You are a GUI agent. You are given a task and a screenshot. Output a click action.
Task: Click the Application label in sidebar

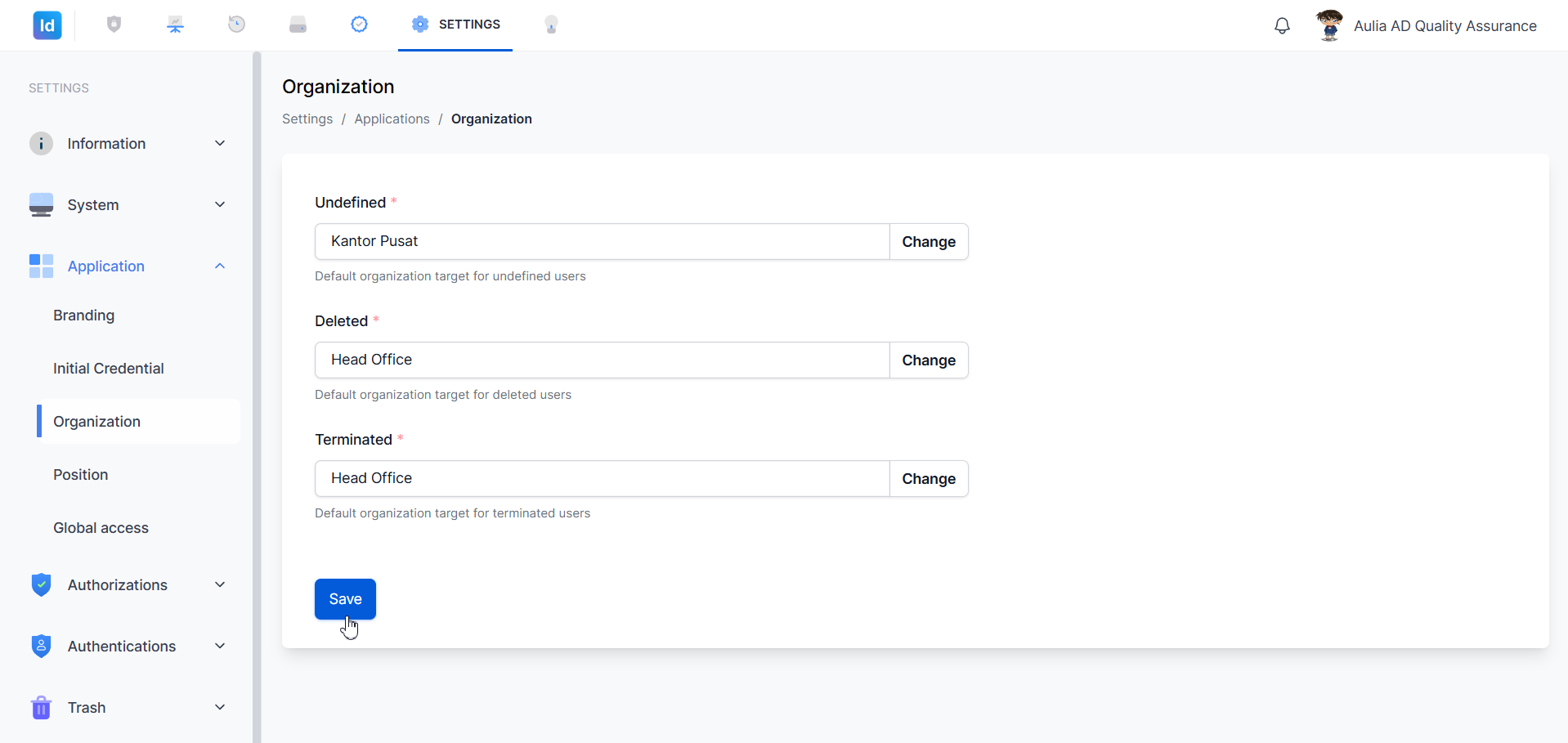(x=106, y=266)
